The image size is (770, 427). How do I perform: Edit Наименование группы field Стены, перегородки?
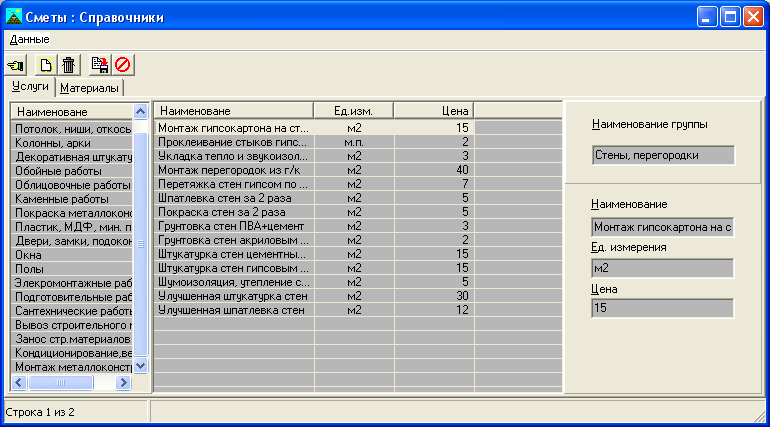(663, 156)
